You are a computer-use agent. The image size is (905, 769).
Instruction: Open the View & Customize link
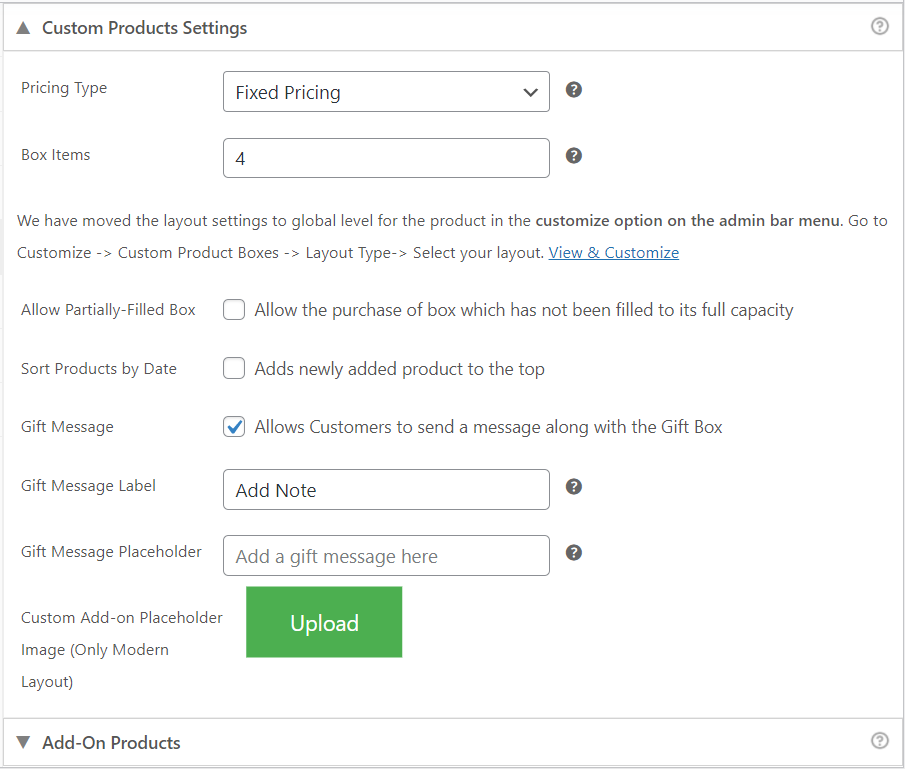pos(613,252)
